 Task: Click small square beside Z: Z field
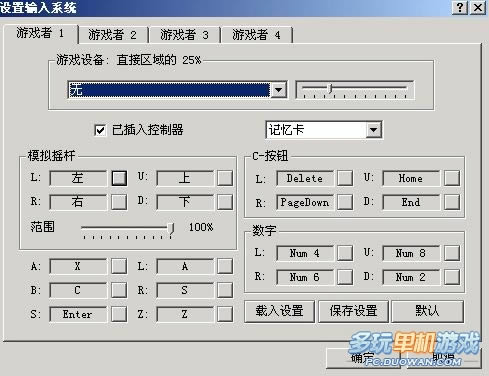(x=225, y=314)
